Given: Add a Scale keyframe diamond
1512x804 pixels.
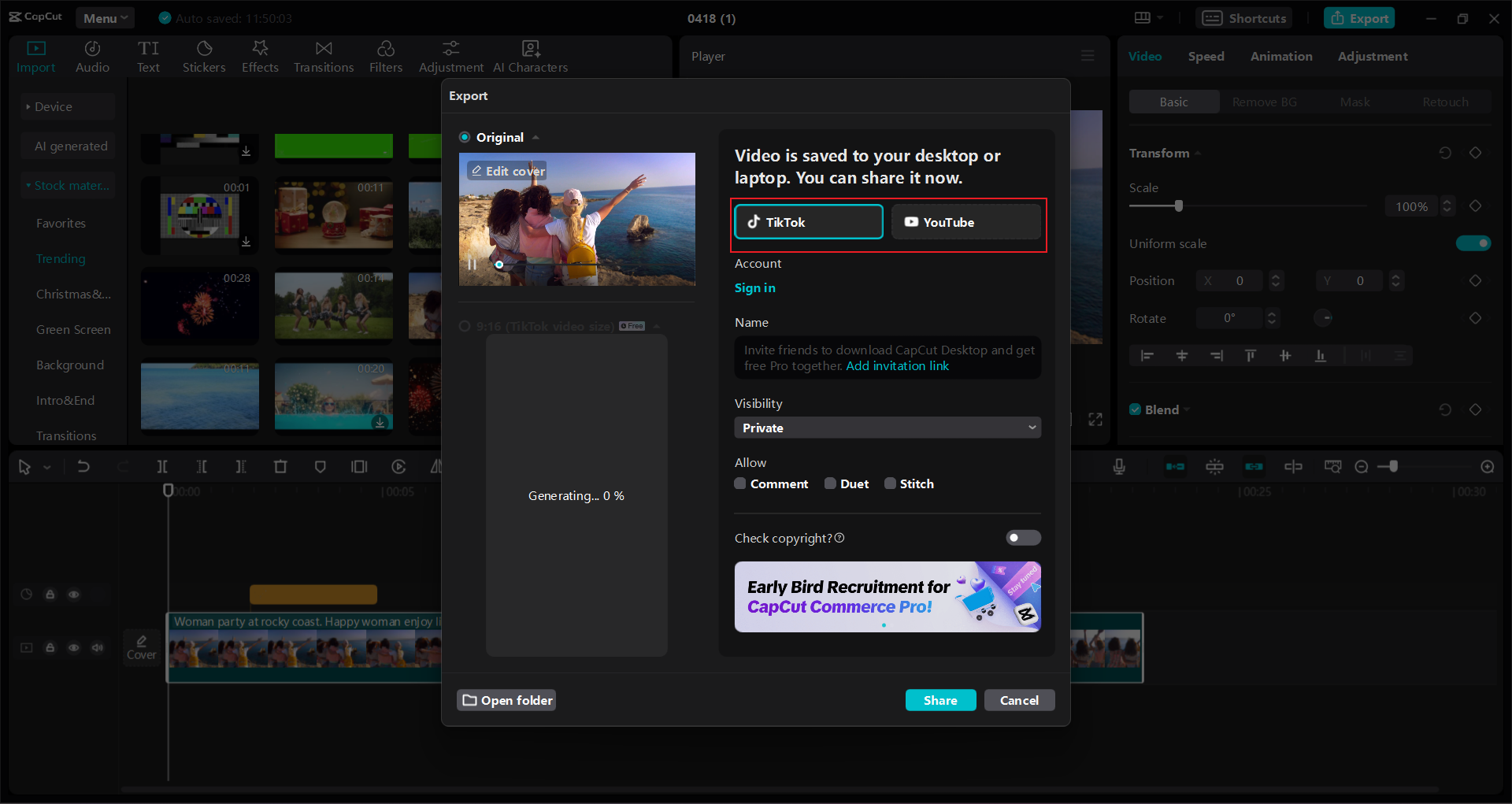Looking at the screenshot, I should (x=1476, y=206).
